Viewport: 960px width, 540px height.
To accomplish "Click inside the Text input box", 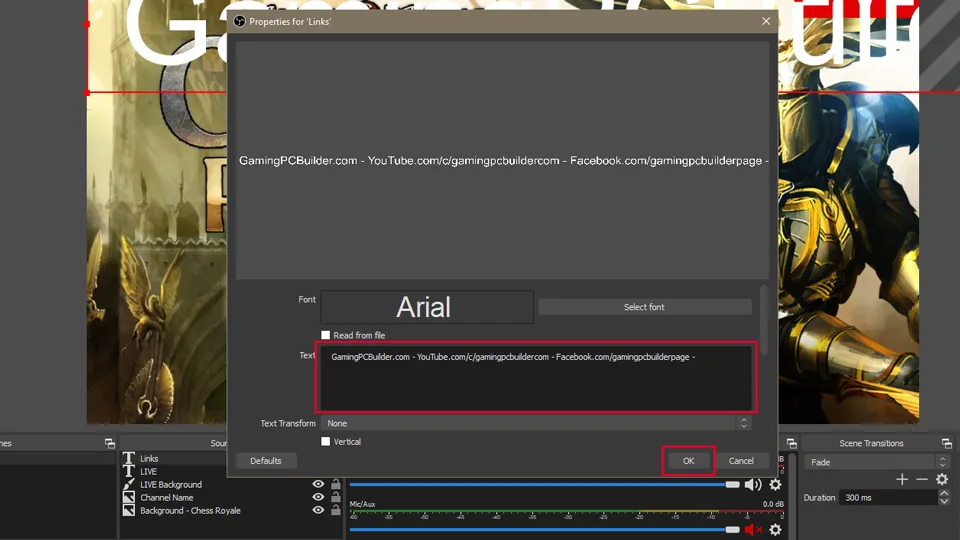I will tap(536, 377).
